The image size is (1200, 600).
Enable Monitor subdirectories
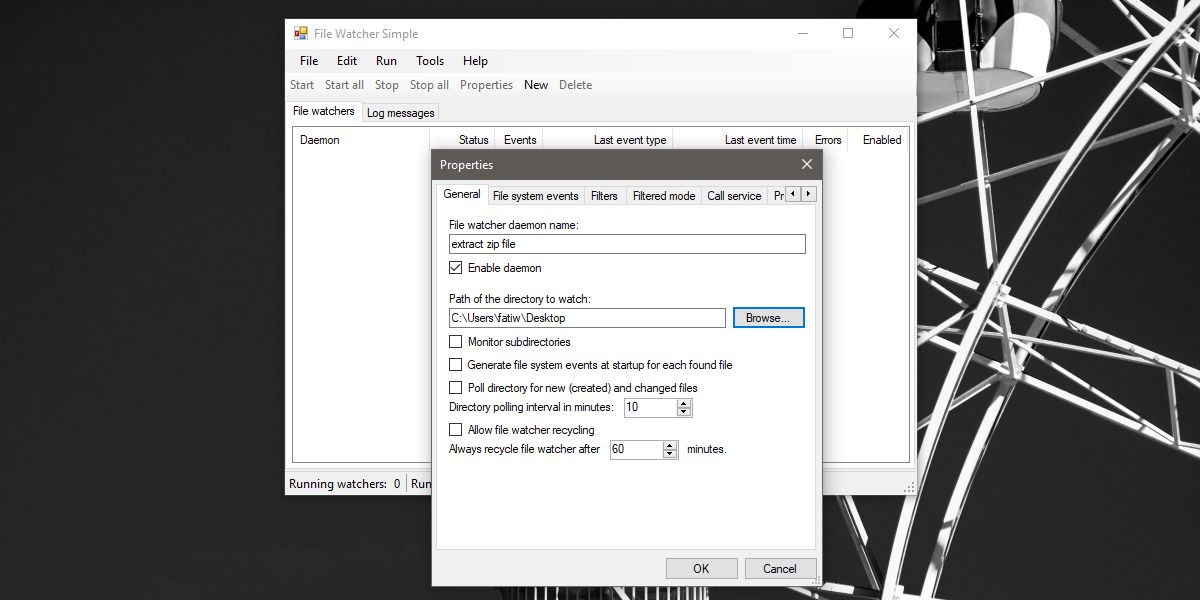point(456,341)
